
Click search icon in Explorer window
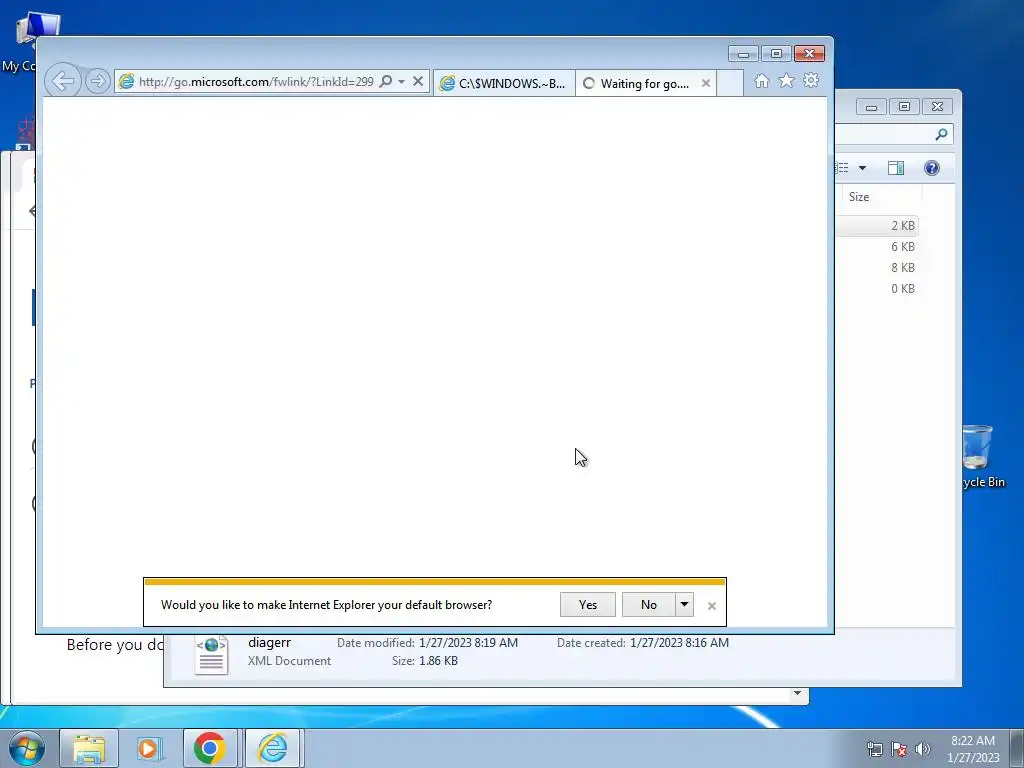(x=941, y=134)
